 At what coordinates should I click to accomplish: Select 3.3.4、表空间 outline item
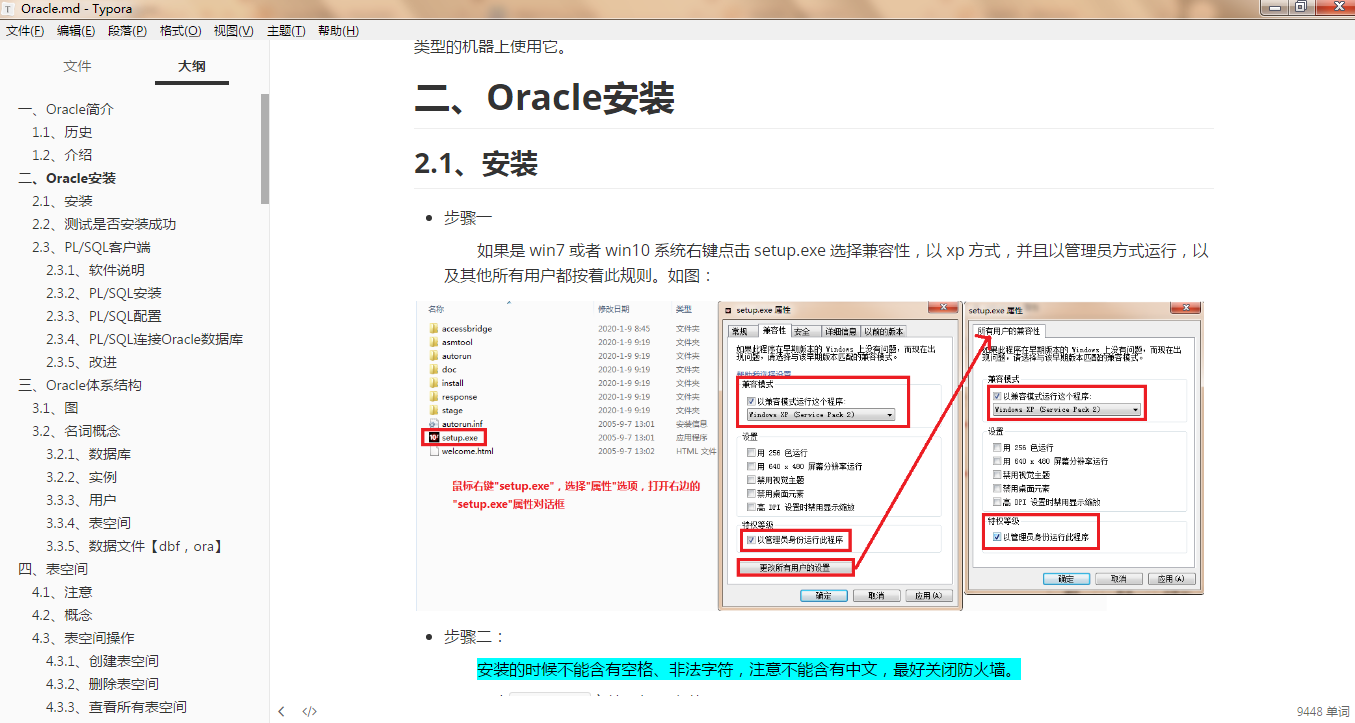[88, 523]
